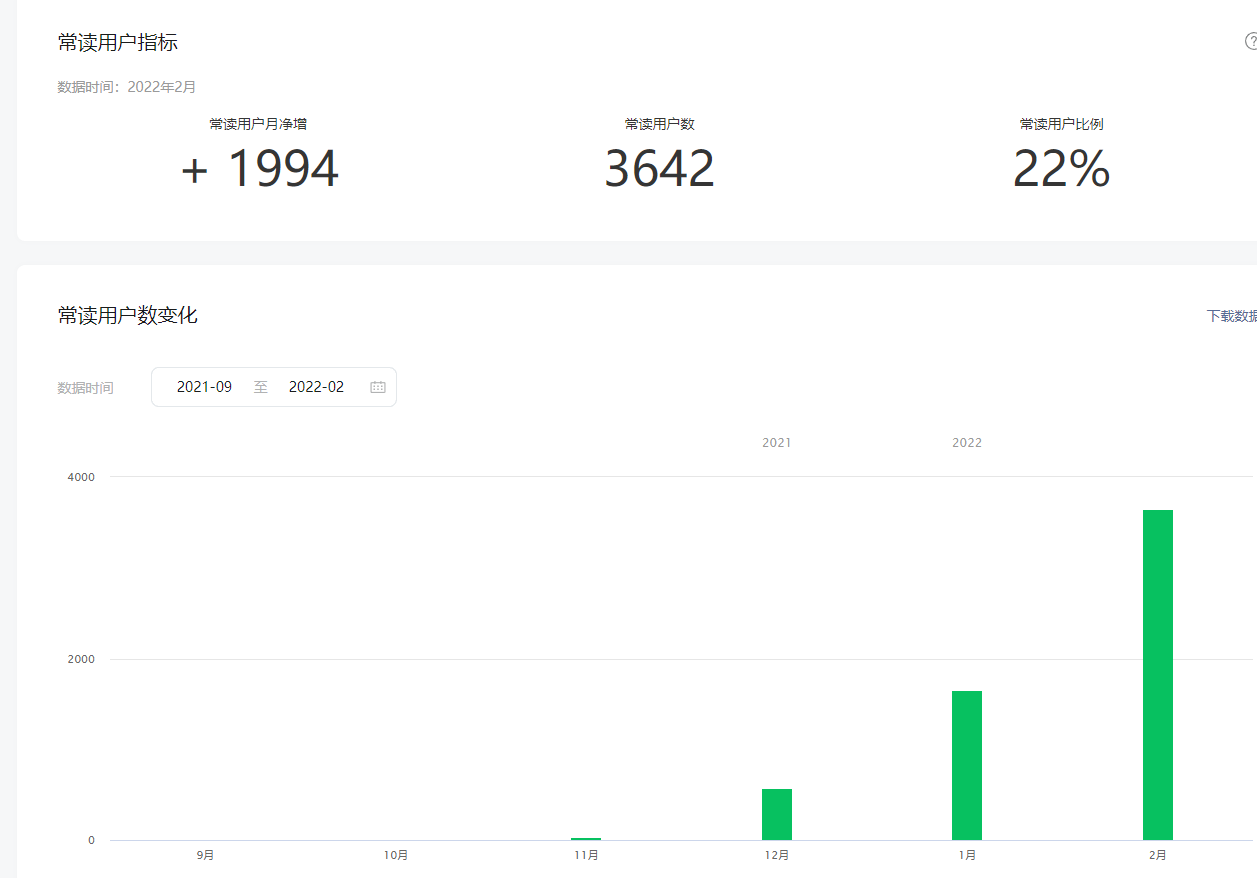Click the 下载数据 download link

click(x=1231, y=316)
